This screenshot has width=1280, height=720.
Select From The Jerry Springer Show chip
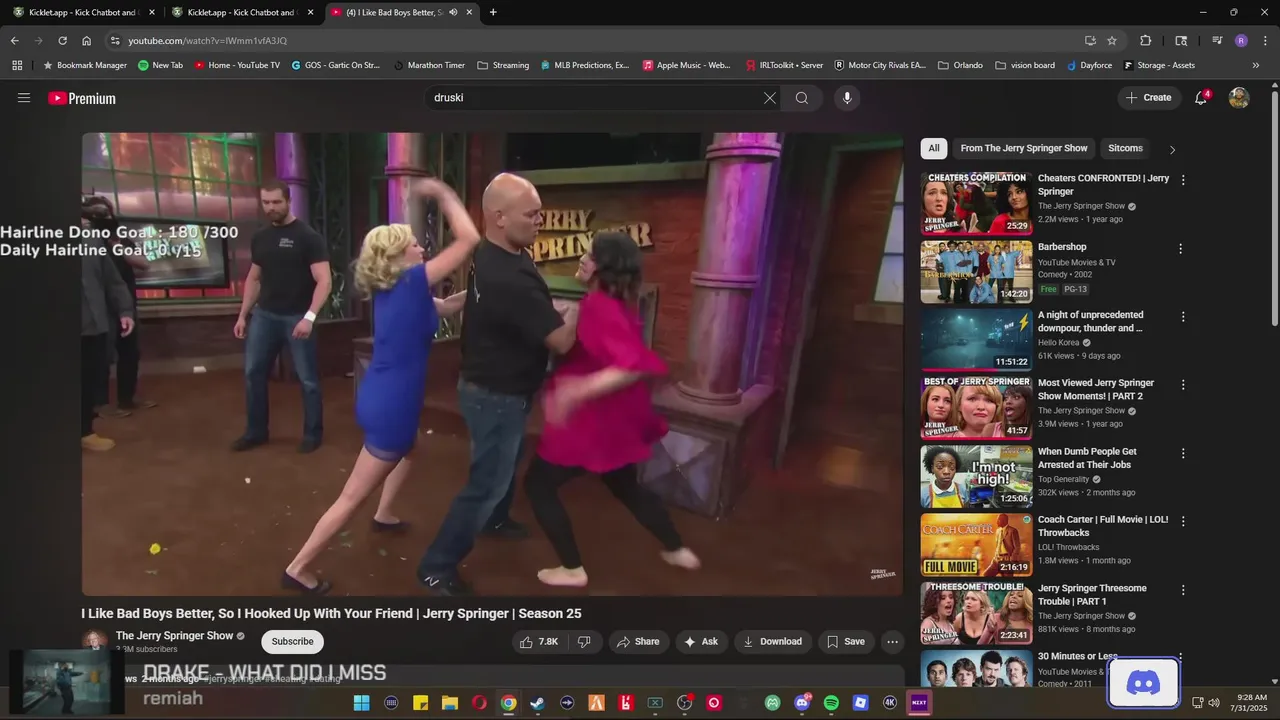(x=1024, y=148)
